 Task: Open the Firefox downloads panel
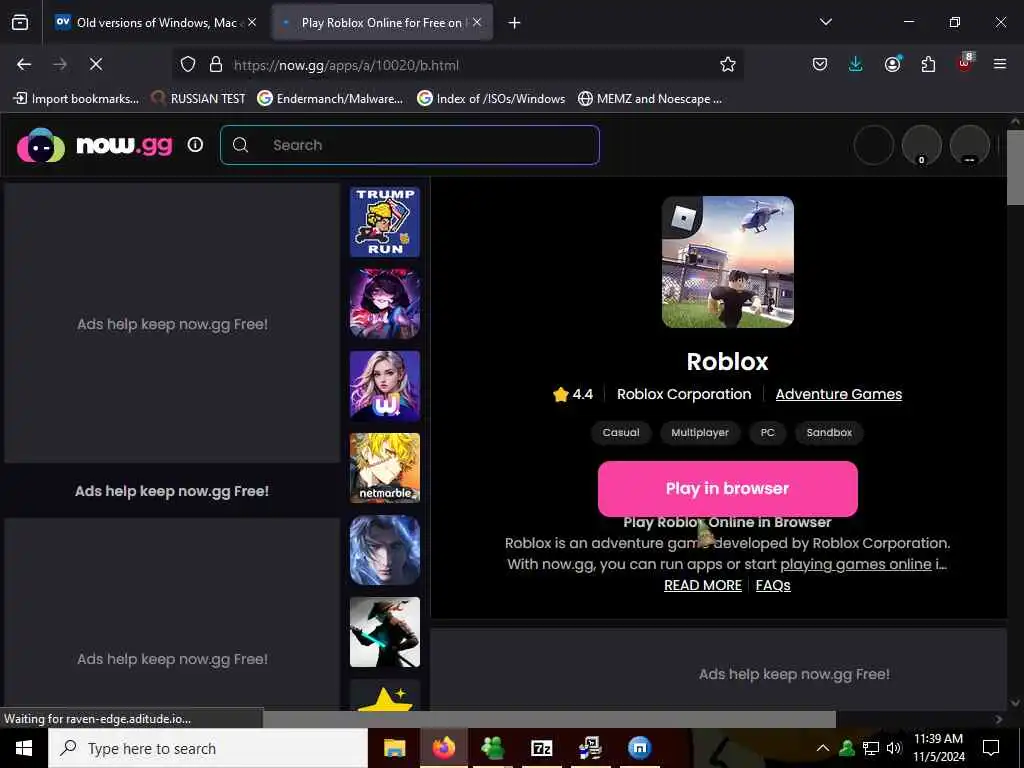(856, 64)
